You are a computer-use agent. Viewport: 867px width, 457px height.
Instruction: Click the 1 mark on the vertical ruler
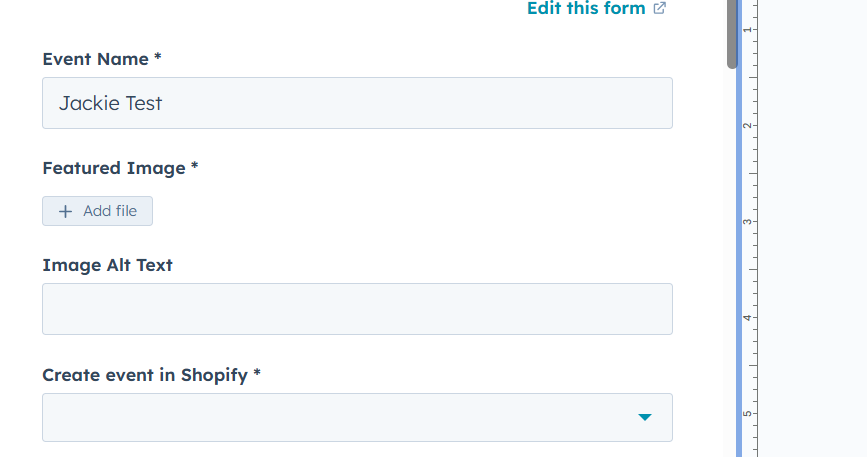(746, 30)
